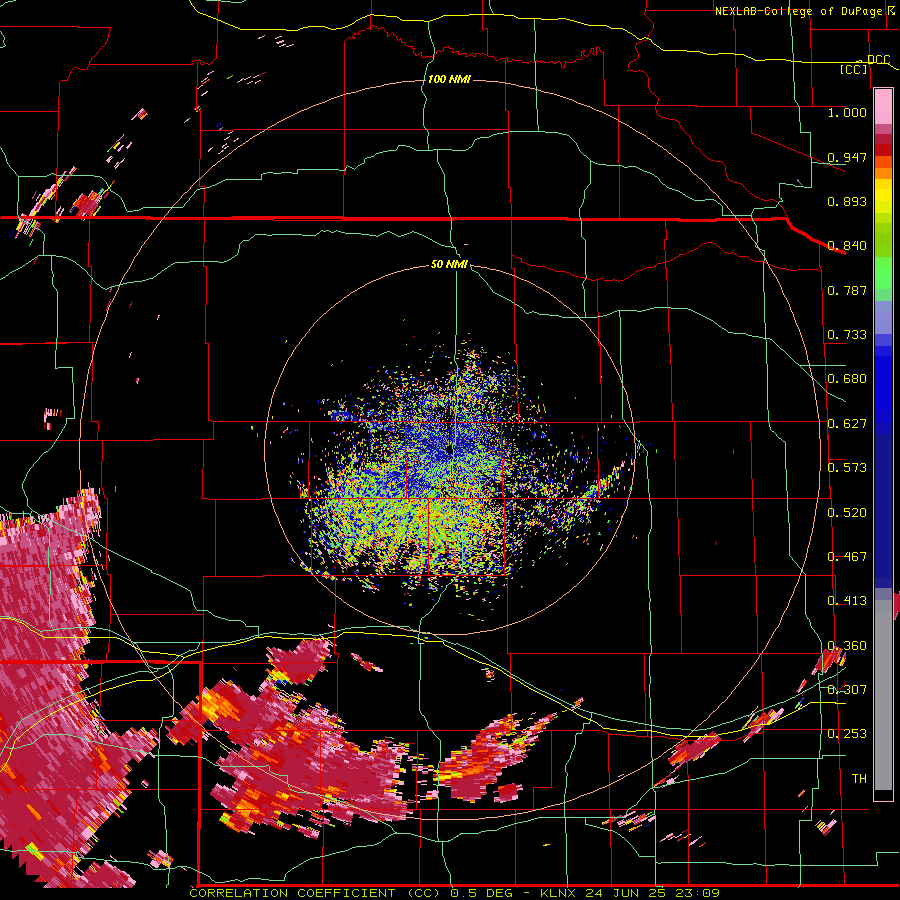Click the 0.787 scale value
Screen dimensions: 900x900
point(847,290)
